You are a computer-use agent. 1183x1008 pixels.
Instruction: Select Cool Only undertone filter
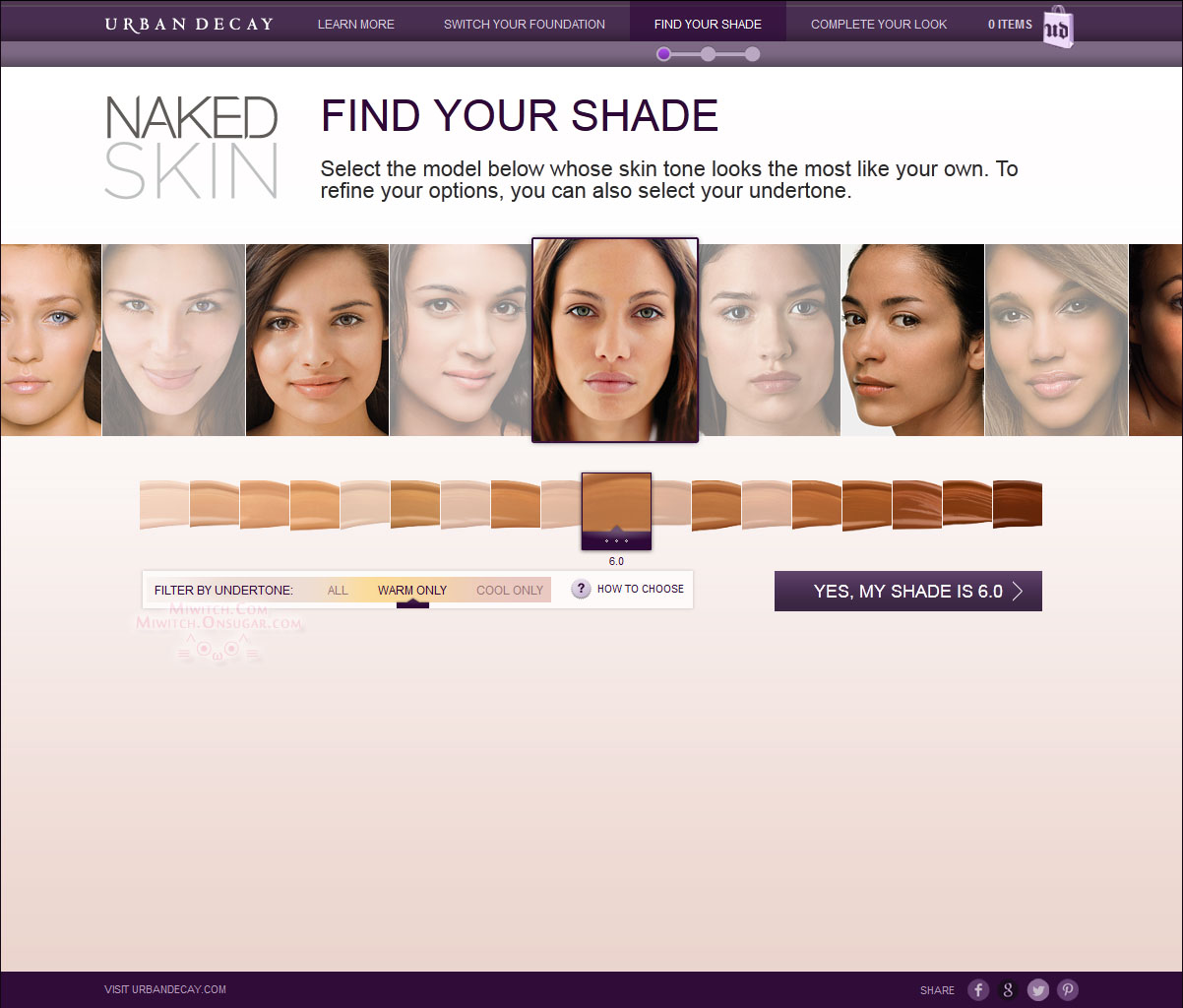(x=510, y=591)
